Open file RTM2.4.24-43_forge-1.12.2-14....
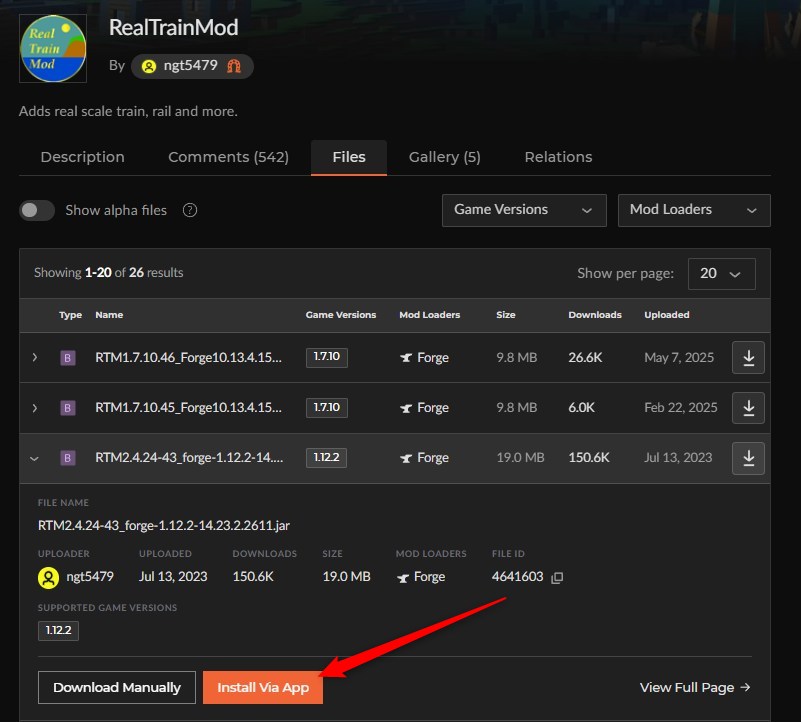801x722 pixels. click(x=189, y=457)
